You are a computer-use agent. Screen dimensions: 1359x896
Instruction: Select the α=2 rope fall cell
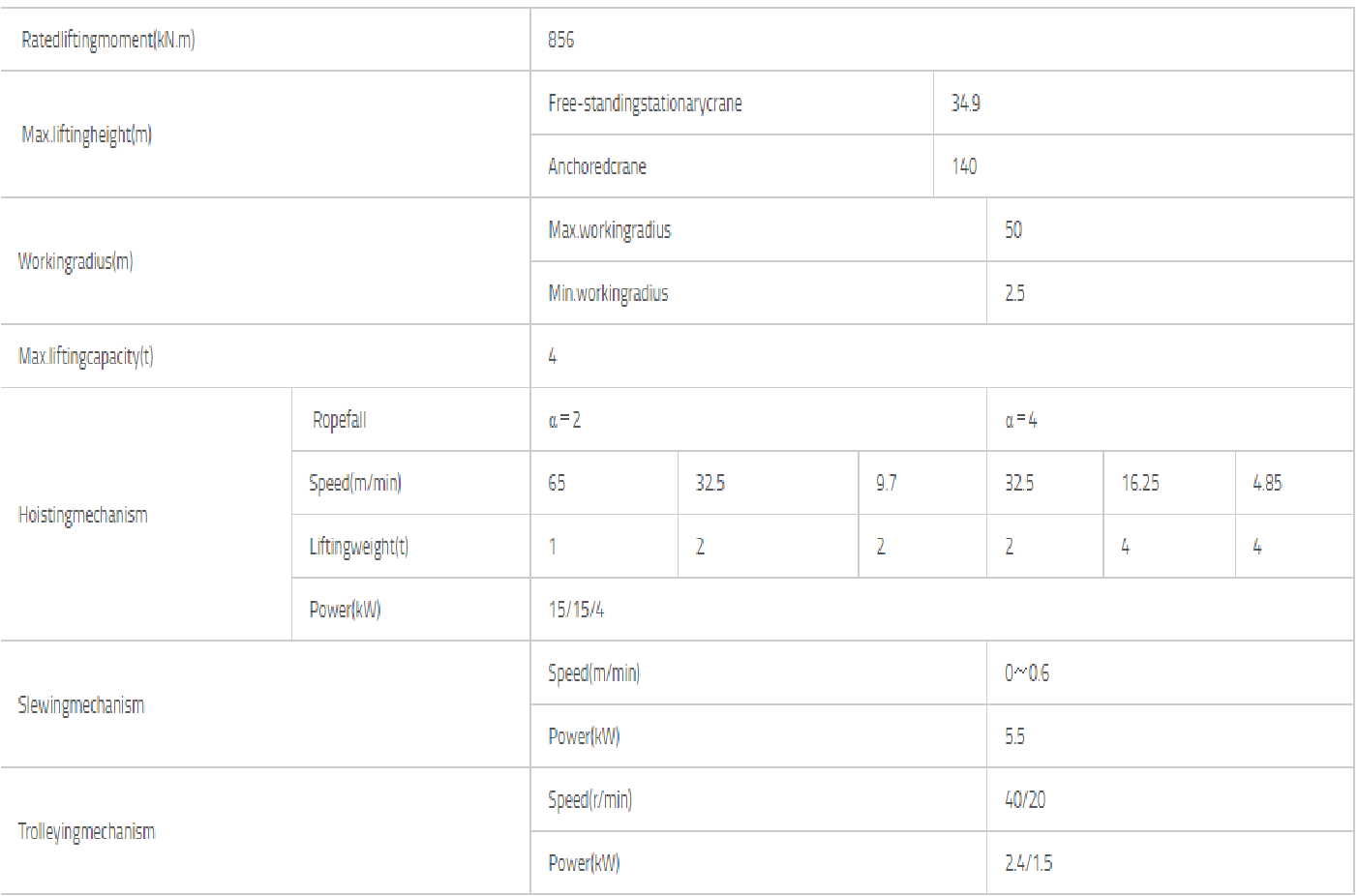click(x=564, y=420)
